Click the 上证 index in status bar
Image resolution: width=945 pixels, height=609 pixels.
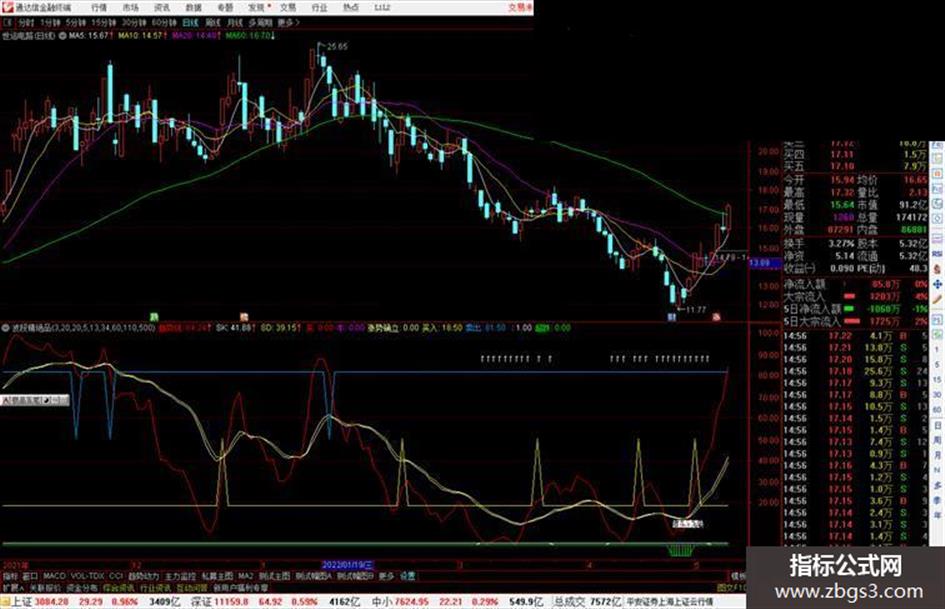pyautogui.click(x=22, y=602)
